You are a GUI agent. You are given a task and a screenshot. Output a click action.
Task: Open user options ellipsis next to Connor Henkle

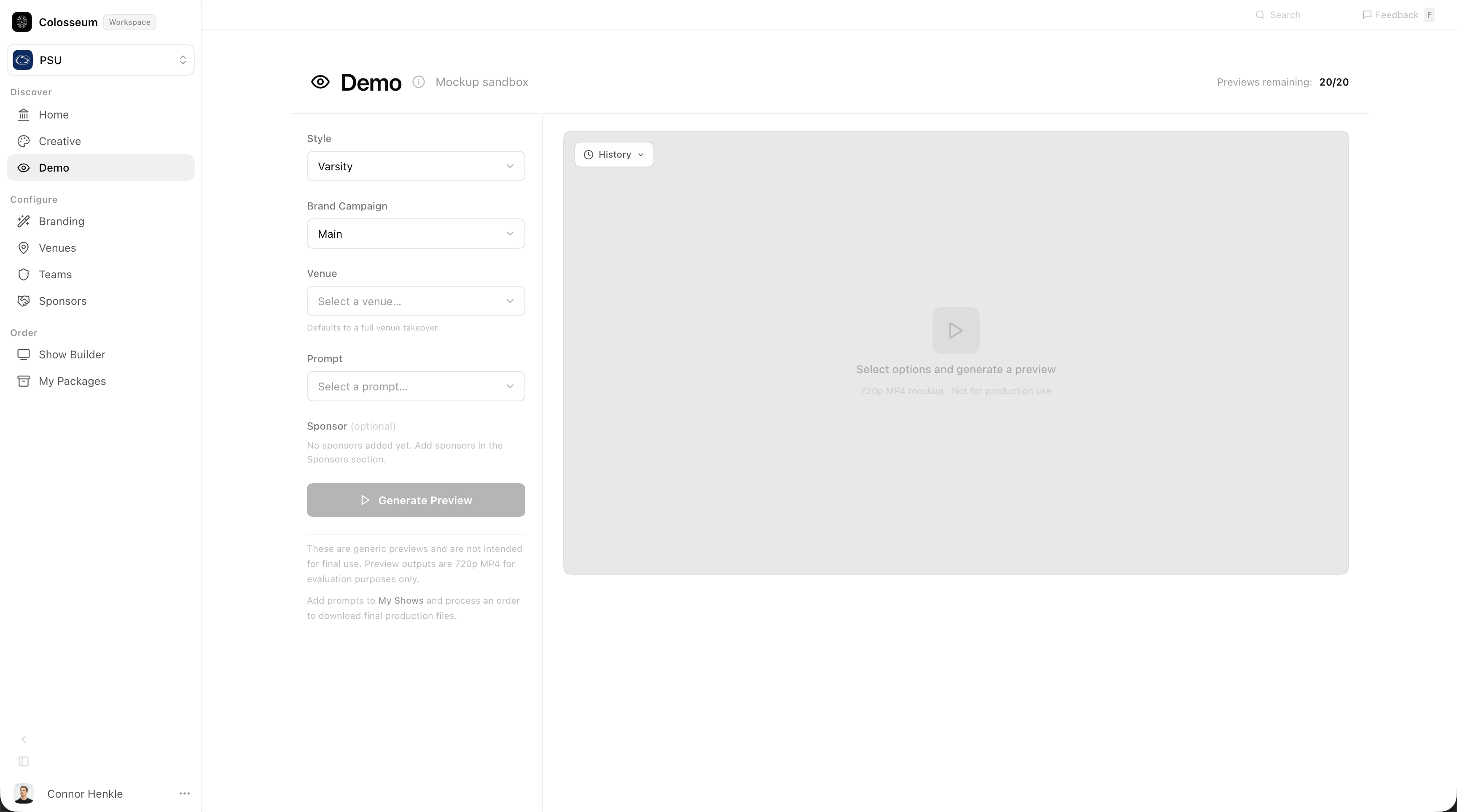click(x=184, y=793)
